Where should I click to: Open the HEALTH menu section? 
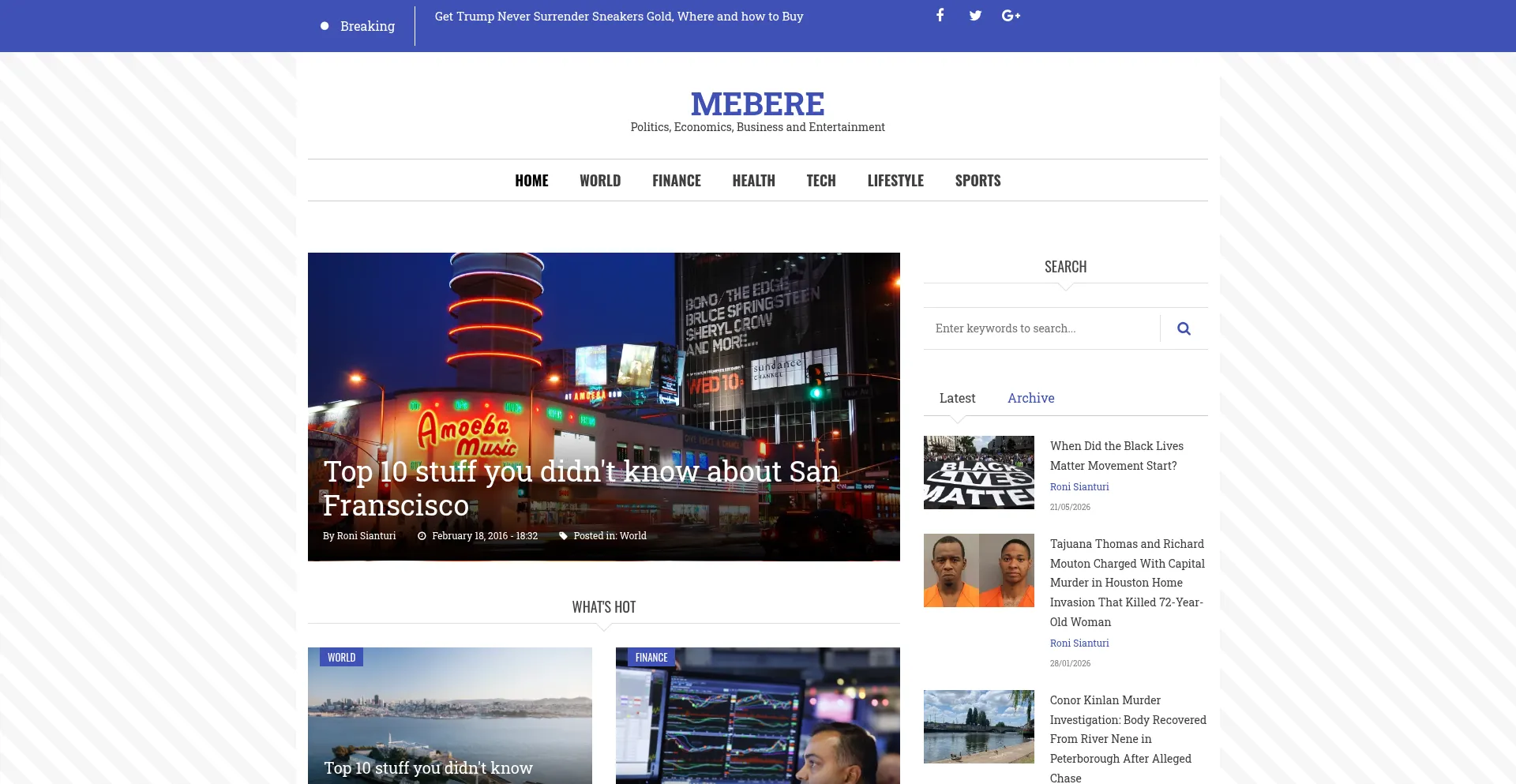[x=754, y=181]
